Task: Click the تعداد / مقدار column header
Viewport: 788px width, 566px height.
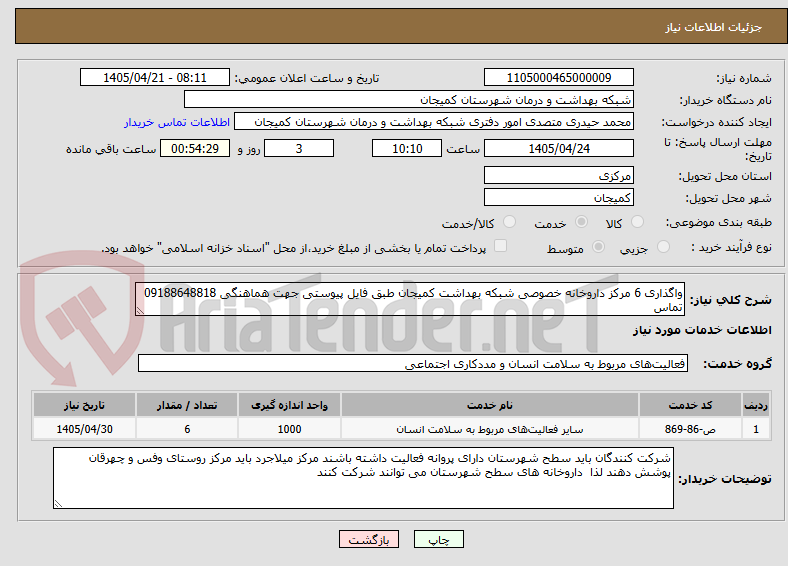Action: (187, 405)
